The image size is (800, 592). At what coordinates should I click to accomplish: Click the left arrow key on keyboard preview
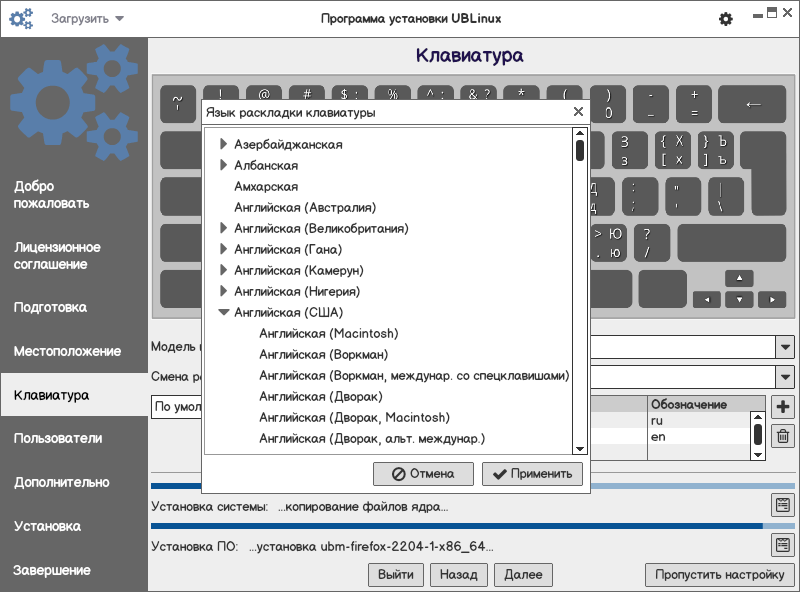707,300
